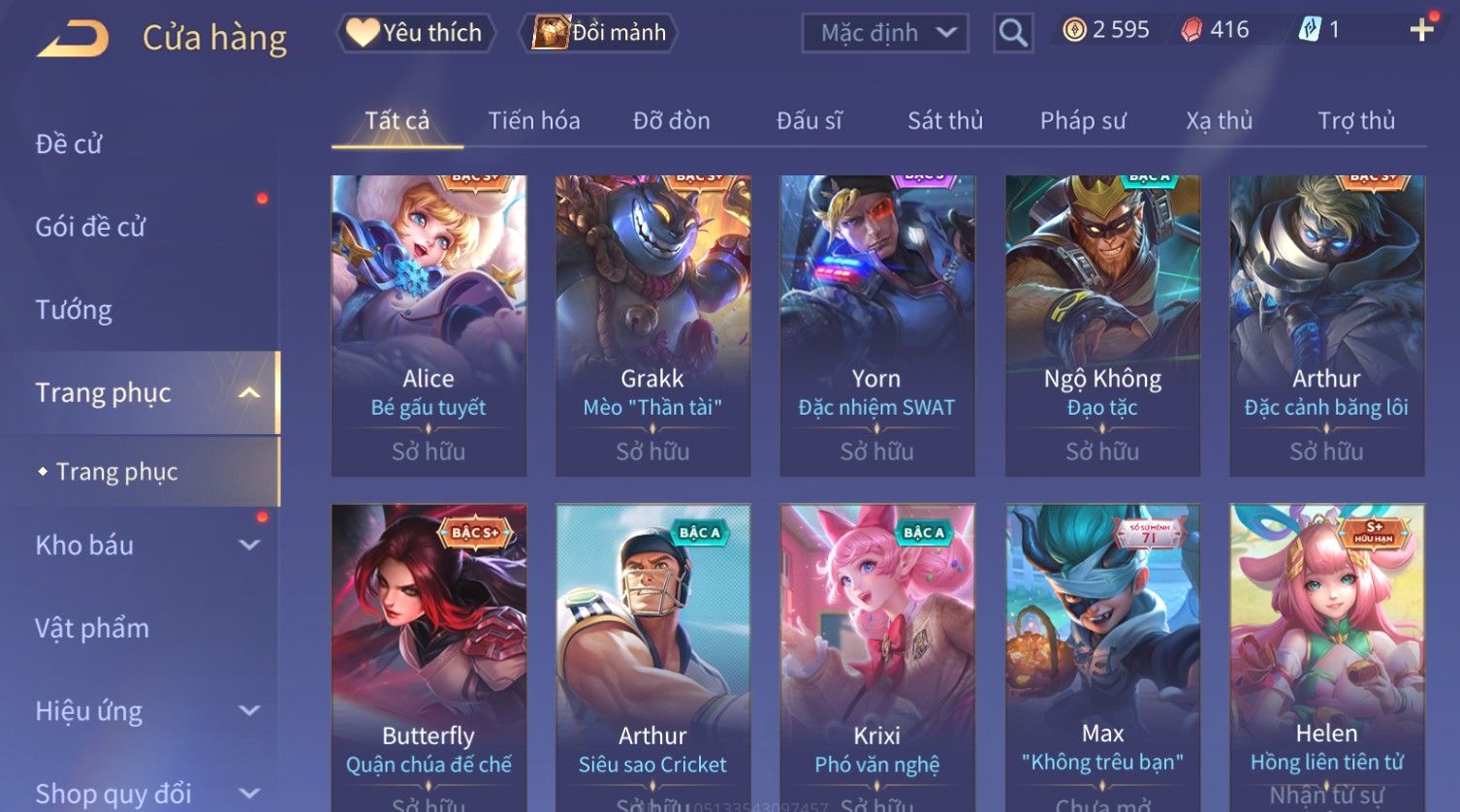Viewport: 1460px width, 812px height.
Task: Open Yêu thích favorites heart button
Action: pos(415,33)
